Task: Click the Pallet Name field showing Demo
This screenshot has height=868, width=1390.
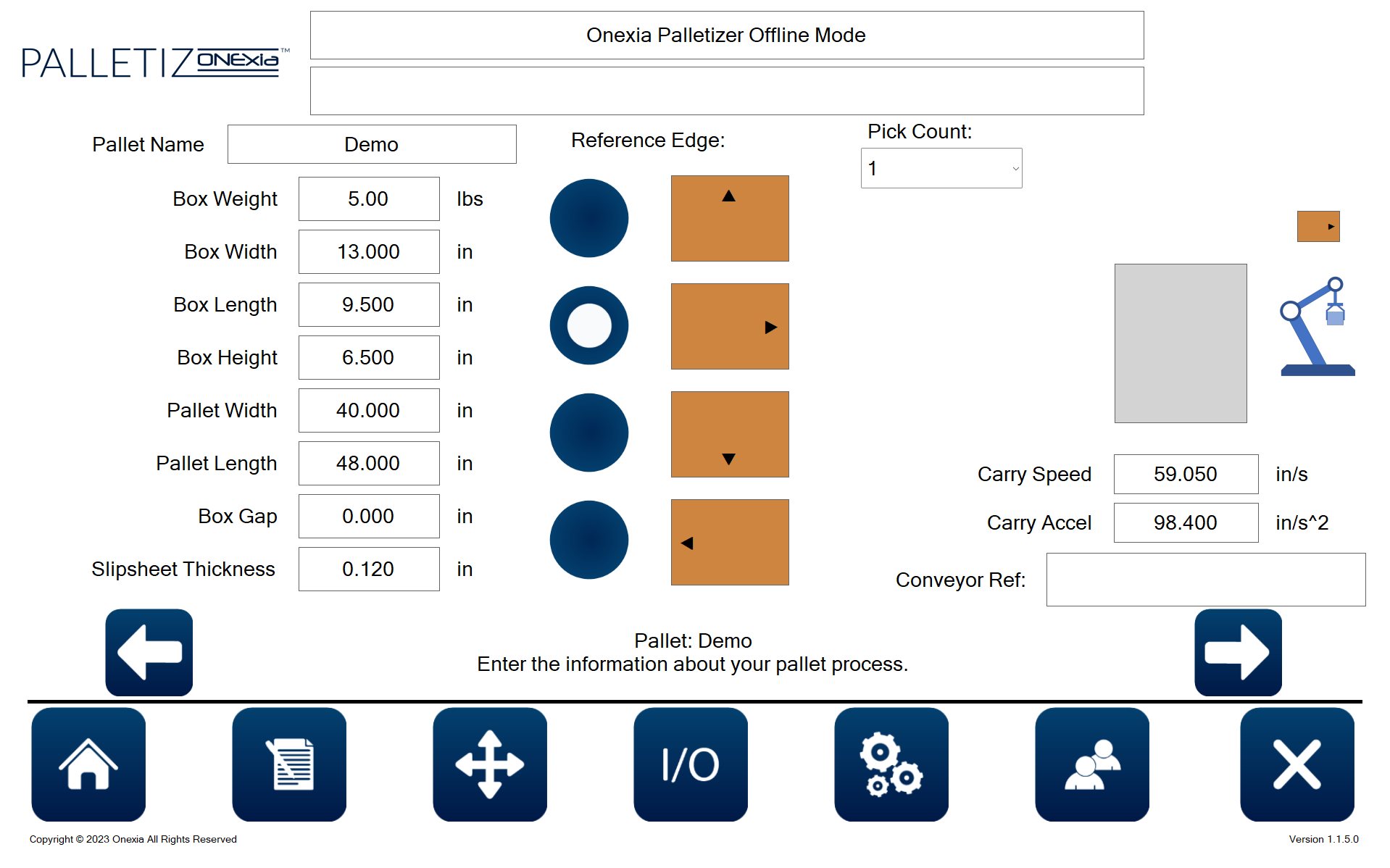Action: coord(371,143)
